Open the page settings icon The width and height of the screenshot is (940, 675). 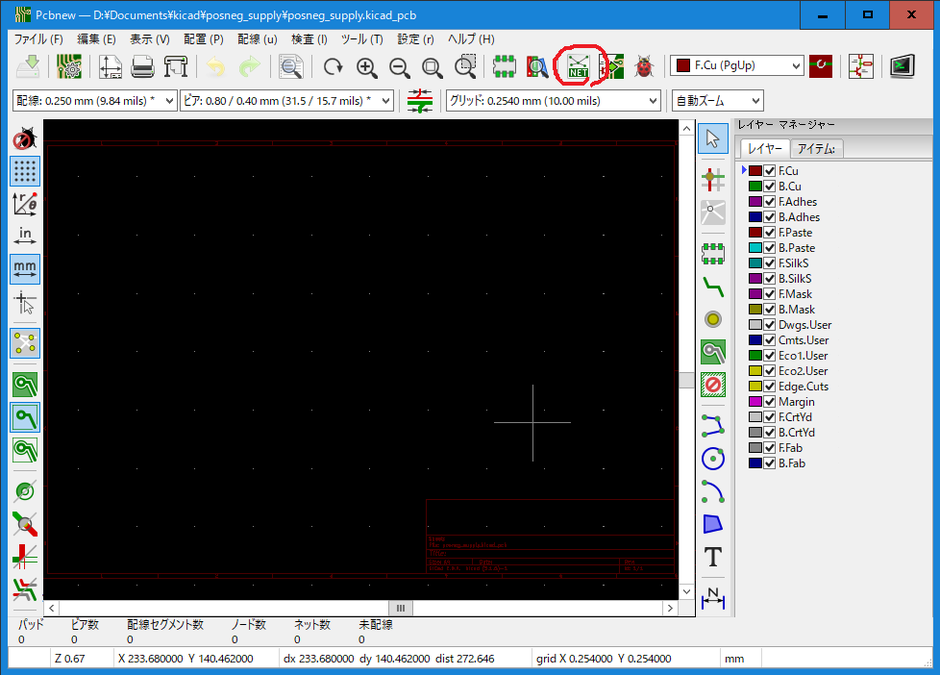coord(110,67)
